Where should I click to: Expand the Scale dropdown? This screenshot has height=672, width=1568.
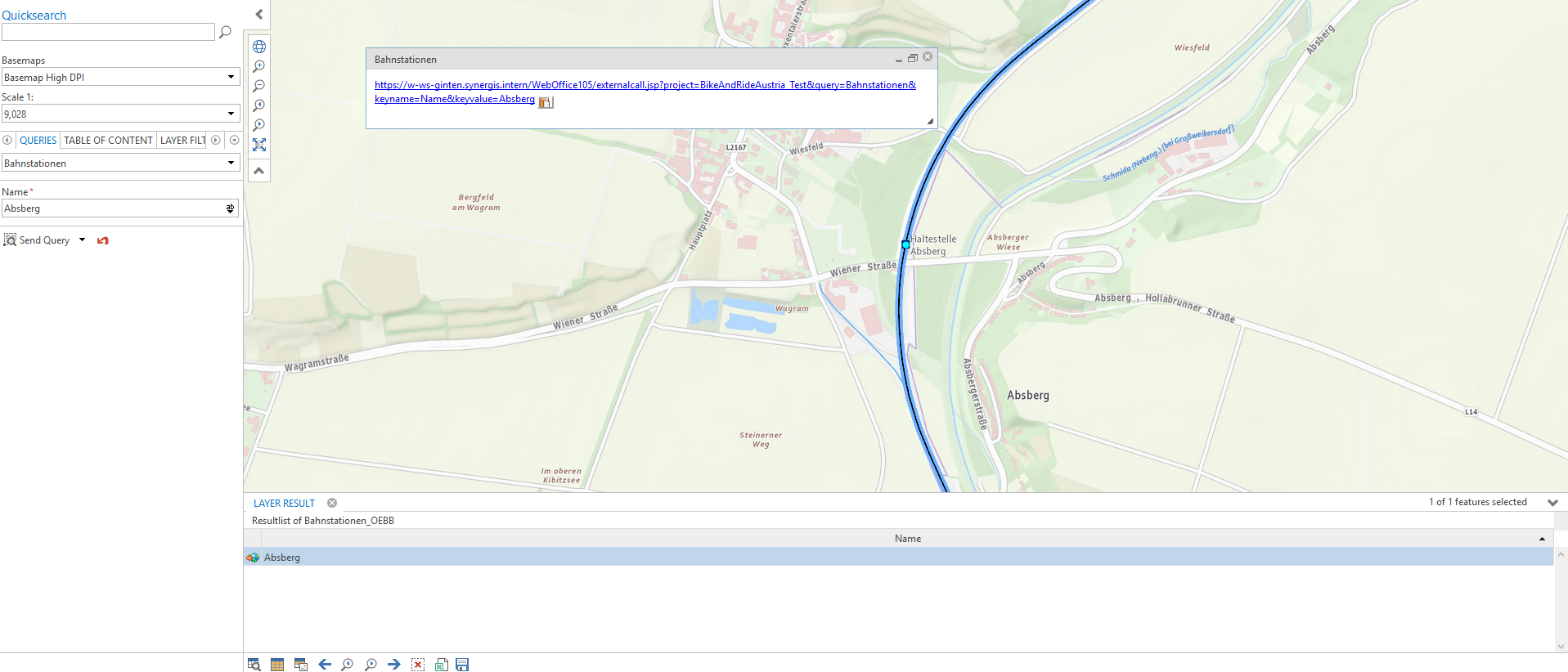coord(231,114)
